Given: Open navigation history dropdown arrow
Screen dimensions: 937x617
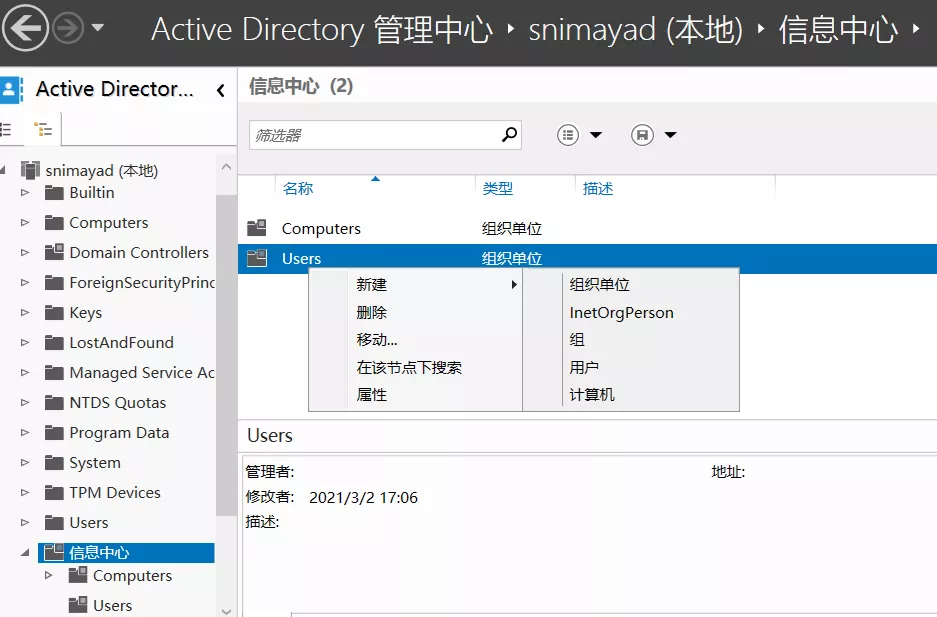Looking at the screenshot, I should click(x=98, y=28).
